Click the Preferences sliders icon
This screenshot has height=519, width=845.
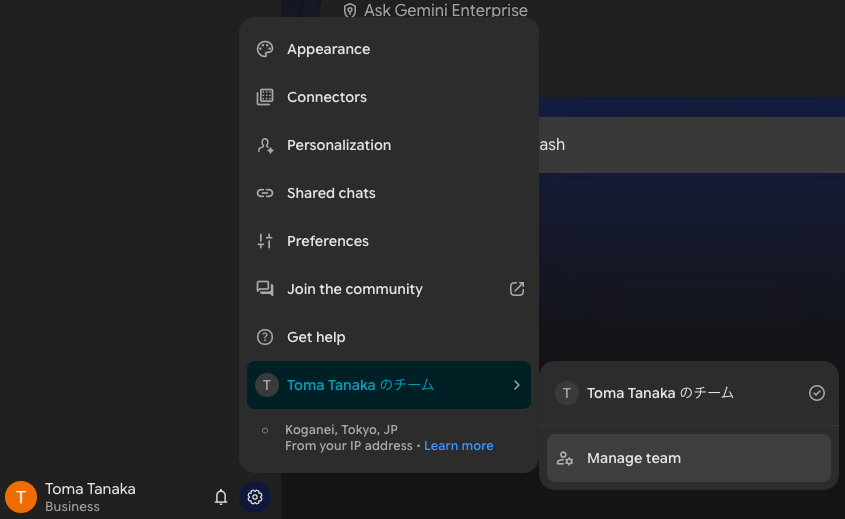click(x=265, y=241)
